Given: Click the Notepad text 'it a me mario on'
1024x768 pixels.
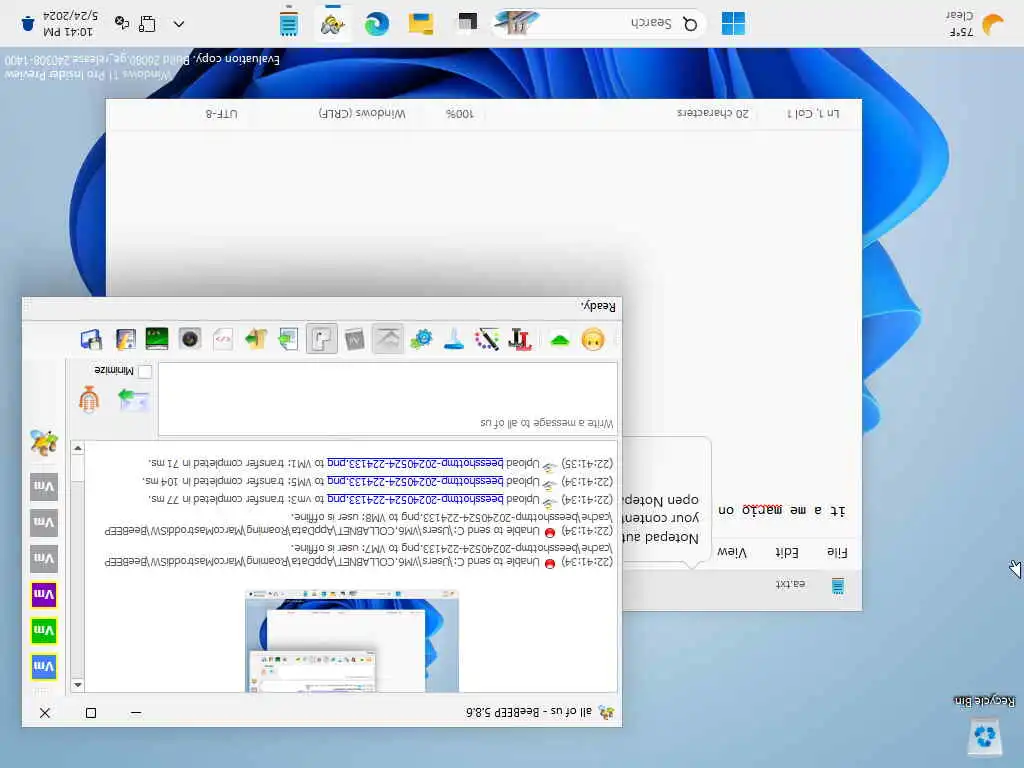Looking at the screenshot, I should [x=782, y=510].
